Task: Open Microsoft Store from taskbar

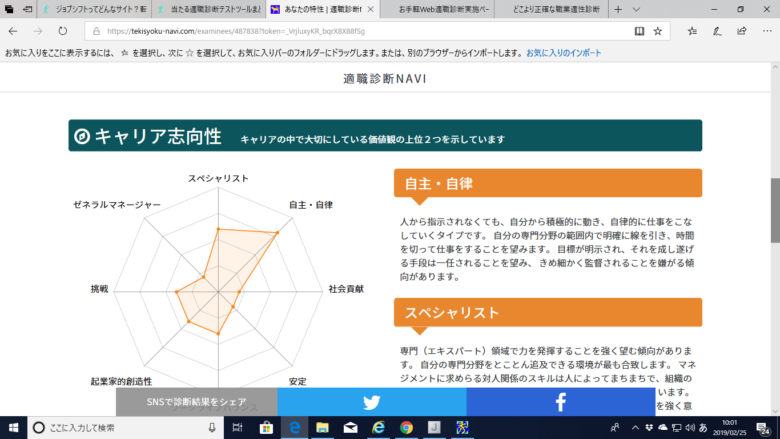Action: click(266, 428)
